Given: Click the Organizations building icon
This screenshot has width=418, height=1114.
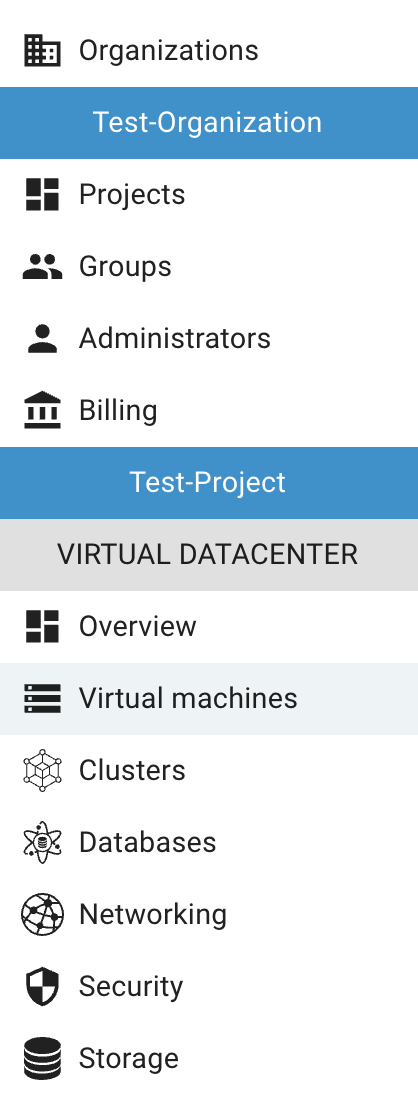Looking at the screenshot, I should pos(42,50).
